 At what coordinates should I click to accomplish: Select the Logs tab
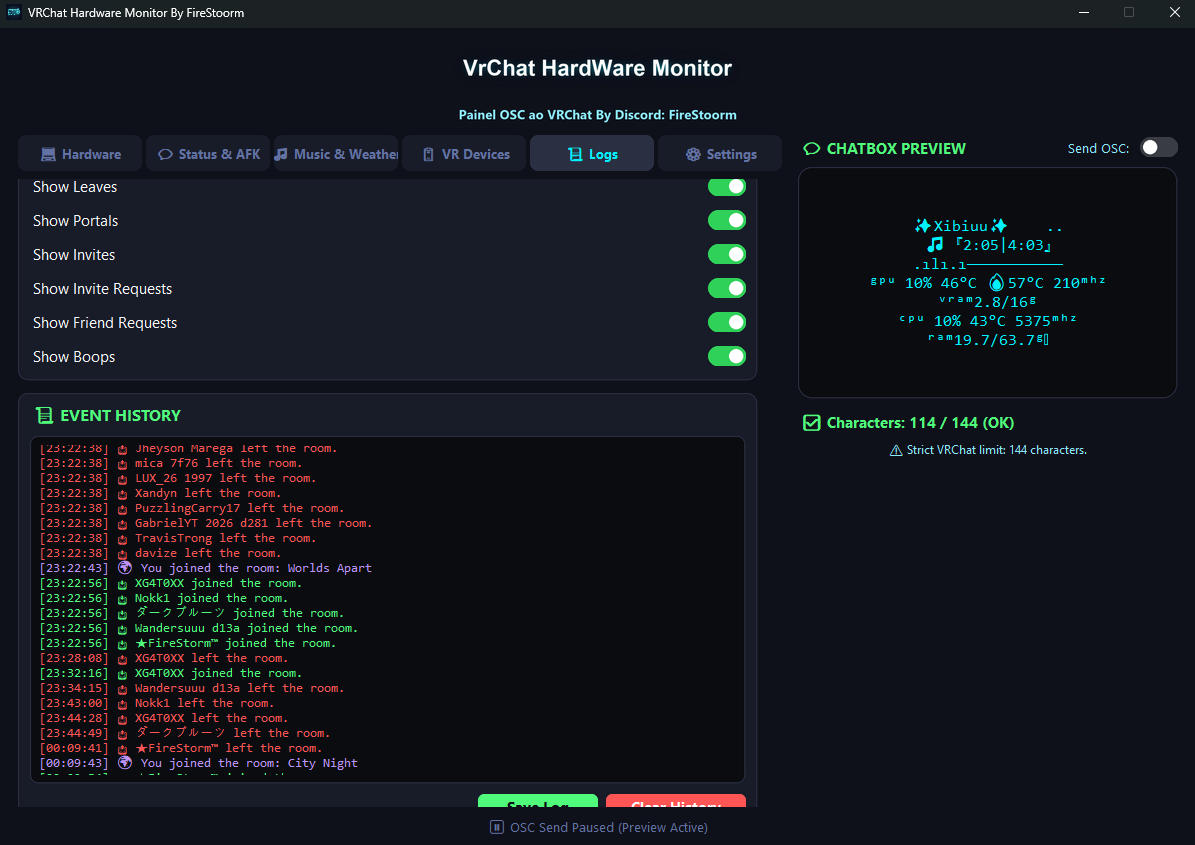[592, 154]
